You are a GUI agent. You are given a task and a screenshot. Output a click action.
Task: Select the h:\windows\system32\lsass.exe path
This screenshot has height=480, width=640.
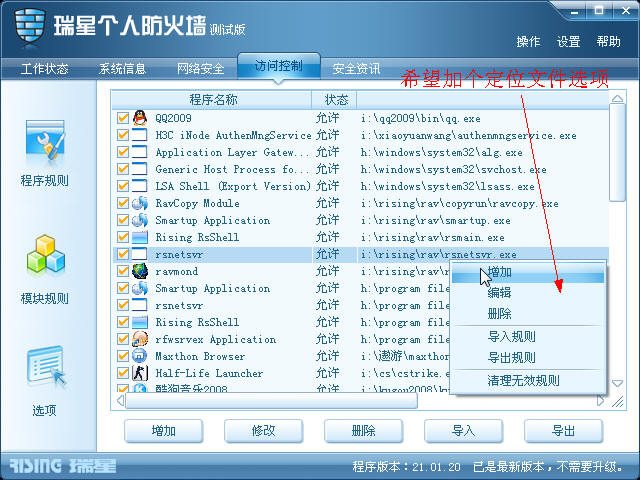pos(448,187)
